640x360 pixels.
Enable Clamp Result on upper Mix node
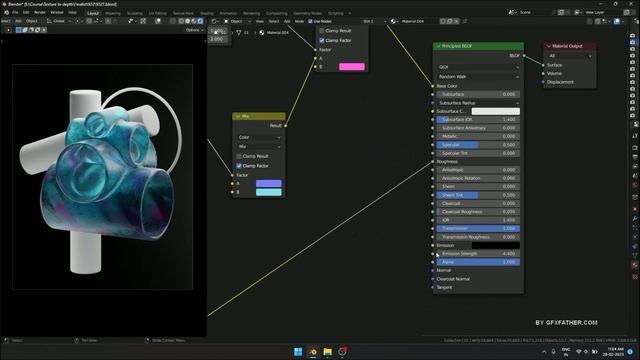tap(322, 31)
